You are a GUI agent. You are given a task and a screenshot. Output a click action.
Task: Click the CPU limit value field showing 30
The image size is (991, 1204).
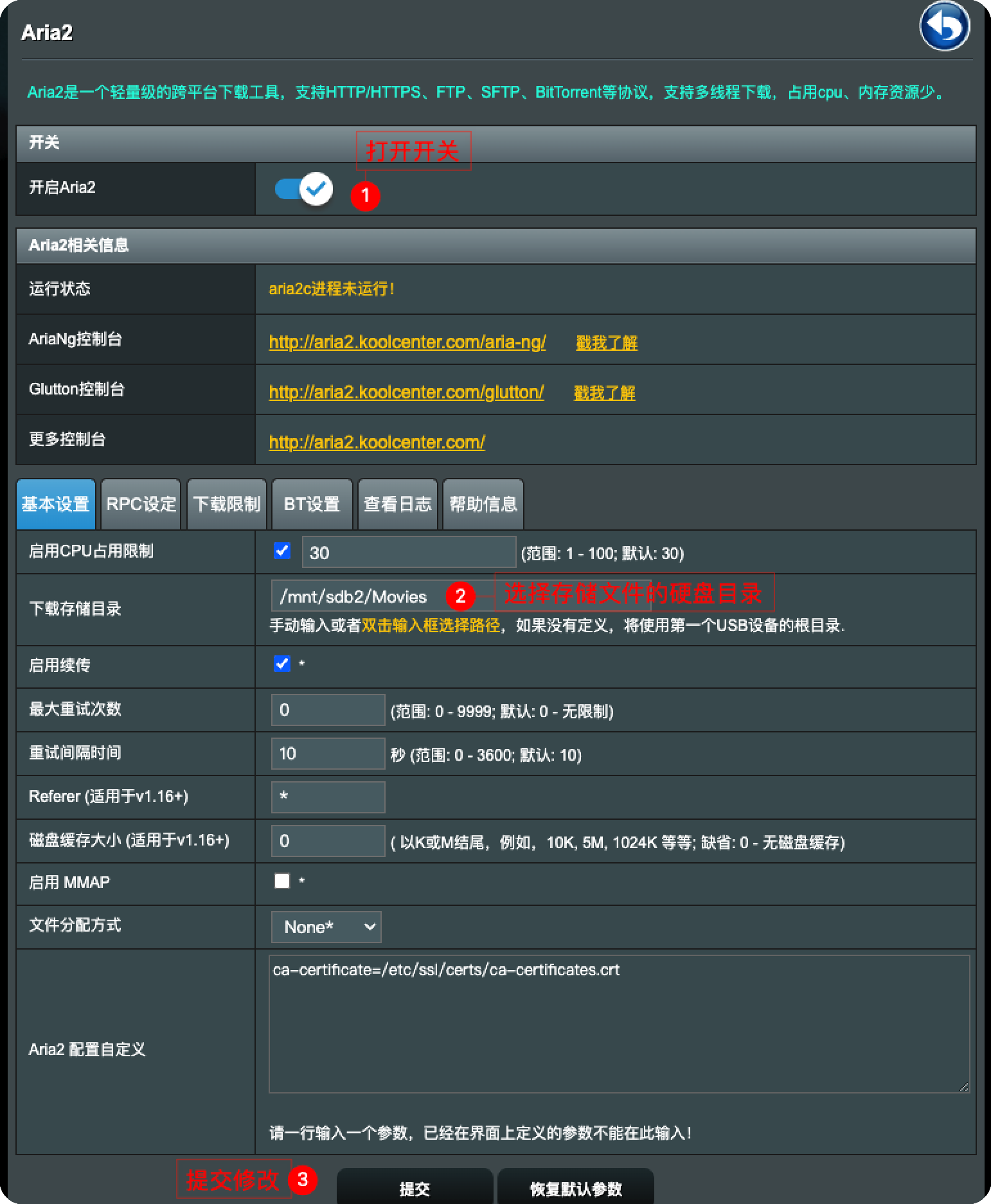click(x=409, y=552)
